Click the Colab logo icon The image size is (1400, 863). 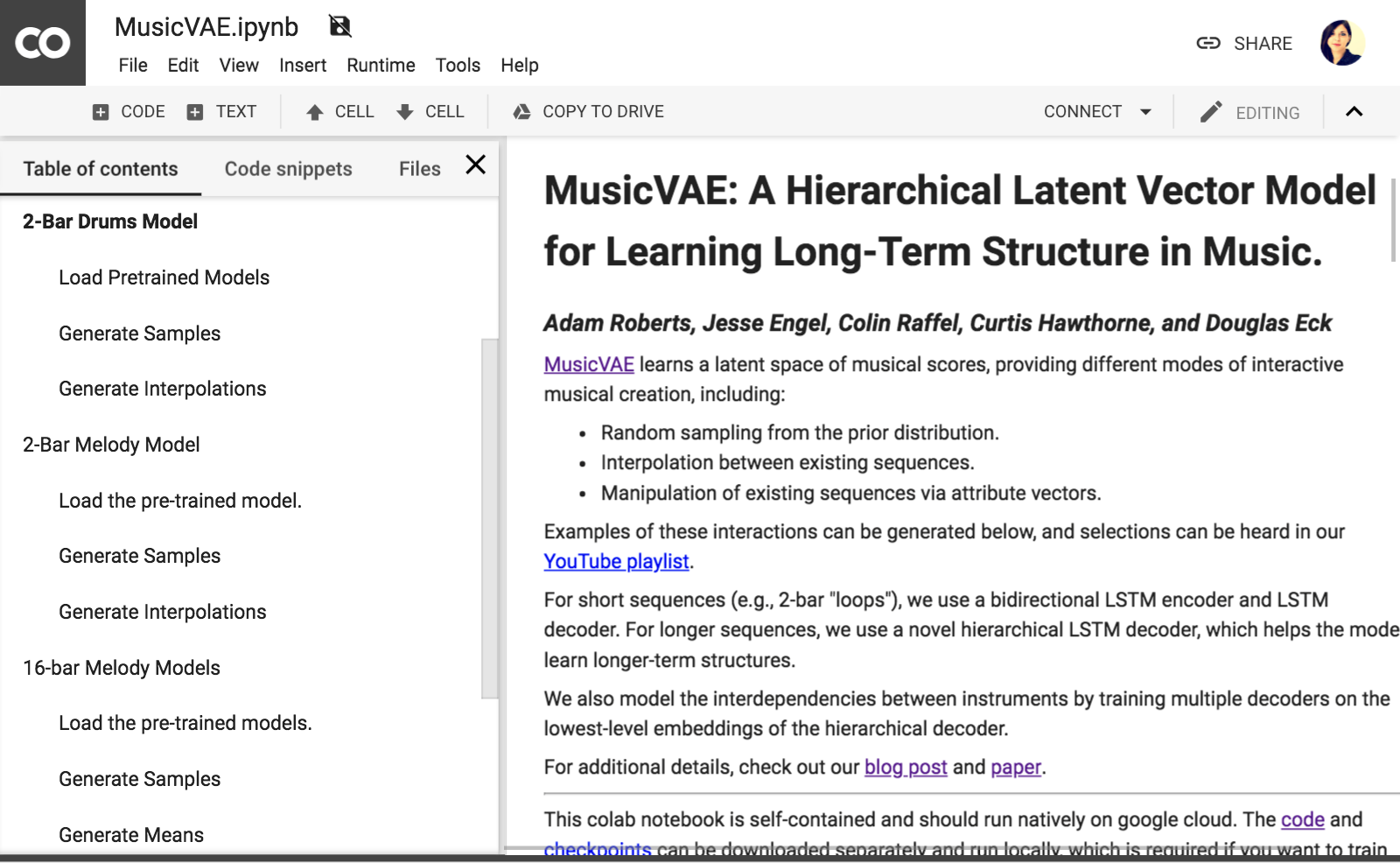click(42, 43)
